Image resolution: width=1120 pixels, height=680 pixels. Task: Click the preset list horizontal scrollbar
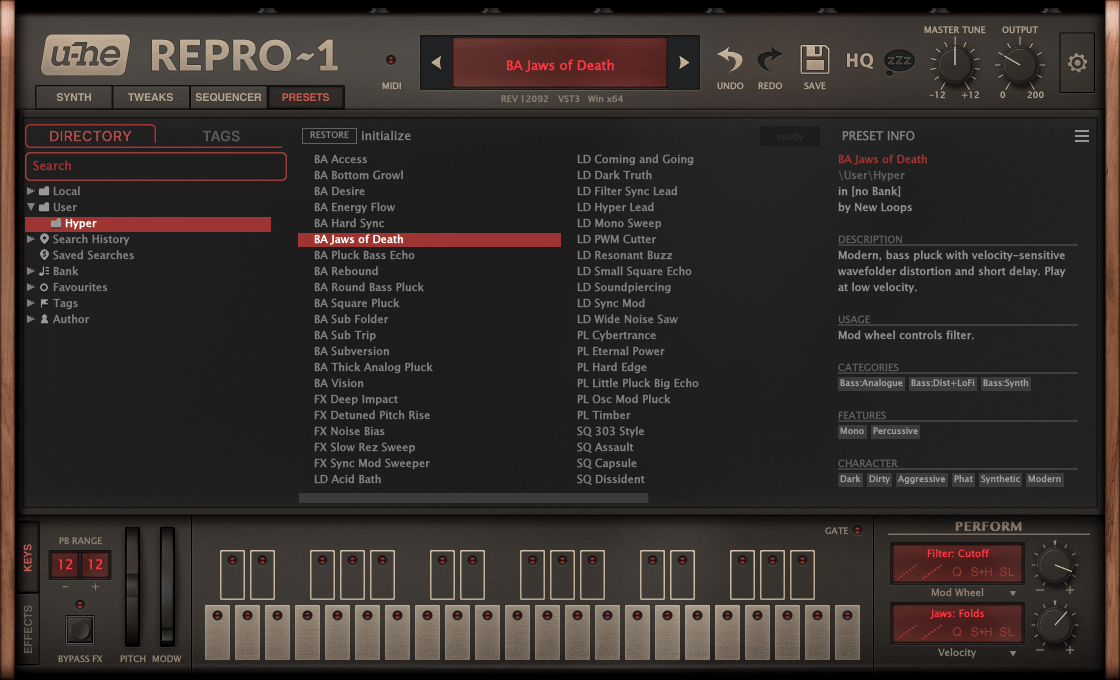pos(473,498)
